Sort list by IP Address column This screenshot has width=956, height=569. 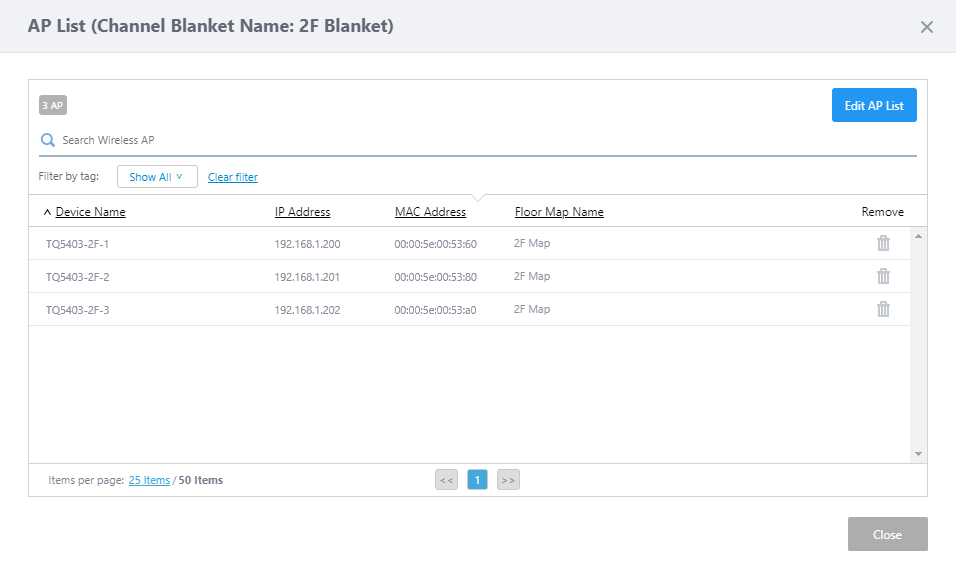click(302, 212)
